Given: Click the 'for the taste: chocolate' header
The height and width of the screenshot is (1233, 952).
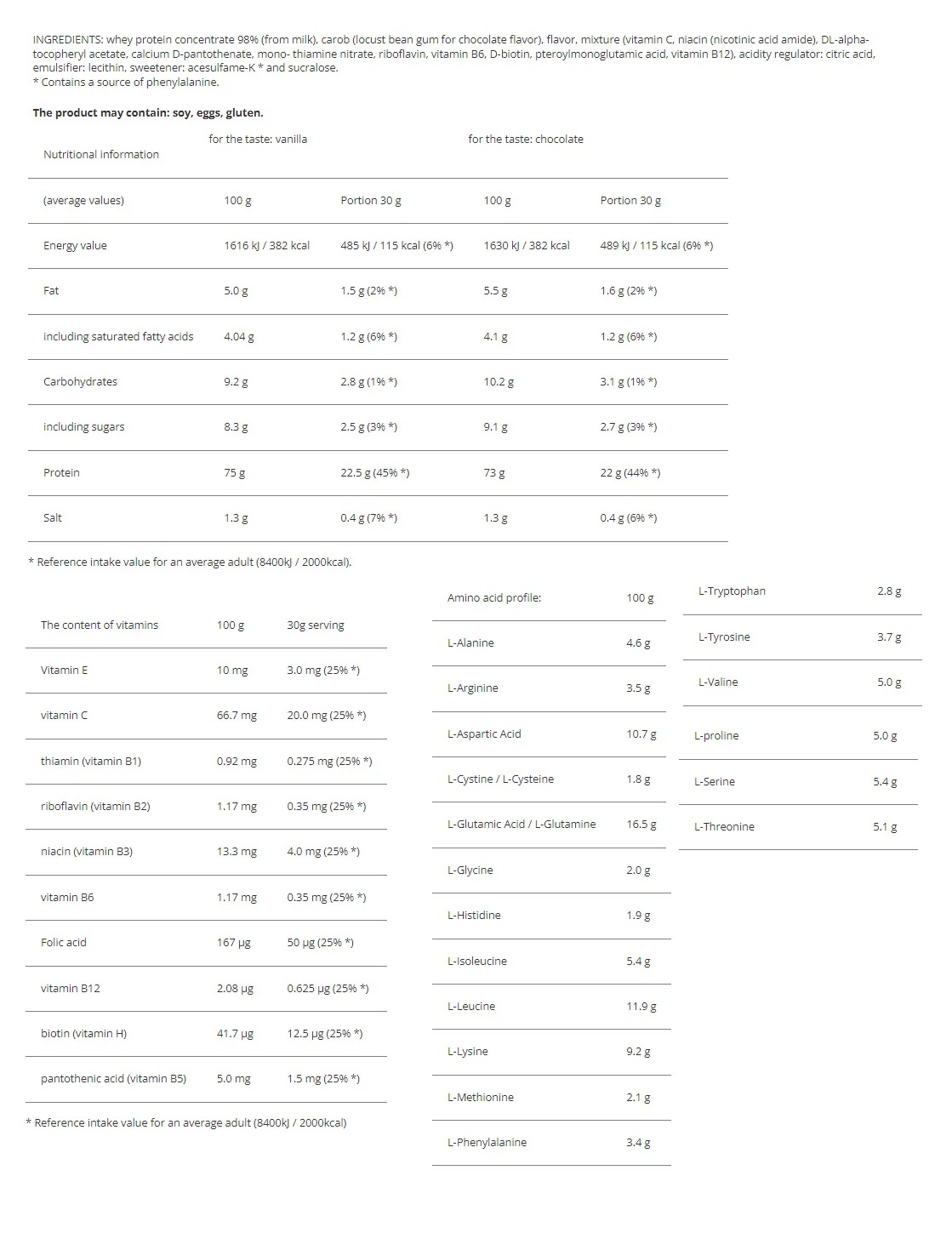Looking at the screenshot, I should 526,139.
